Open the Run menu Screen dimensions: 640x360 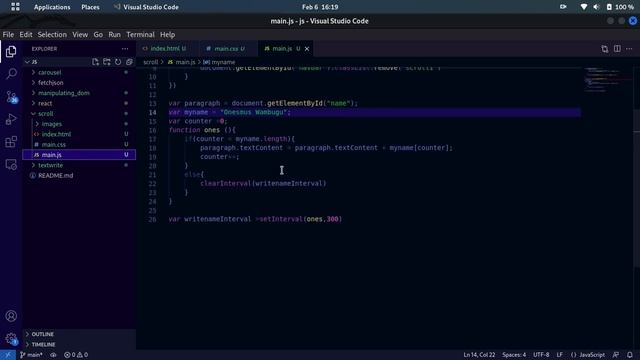tap(114, 35)
